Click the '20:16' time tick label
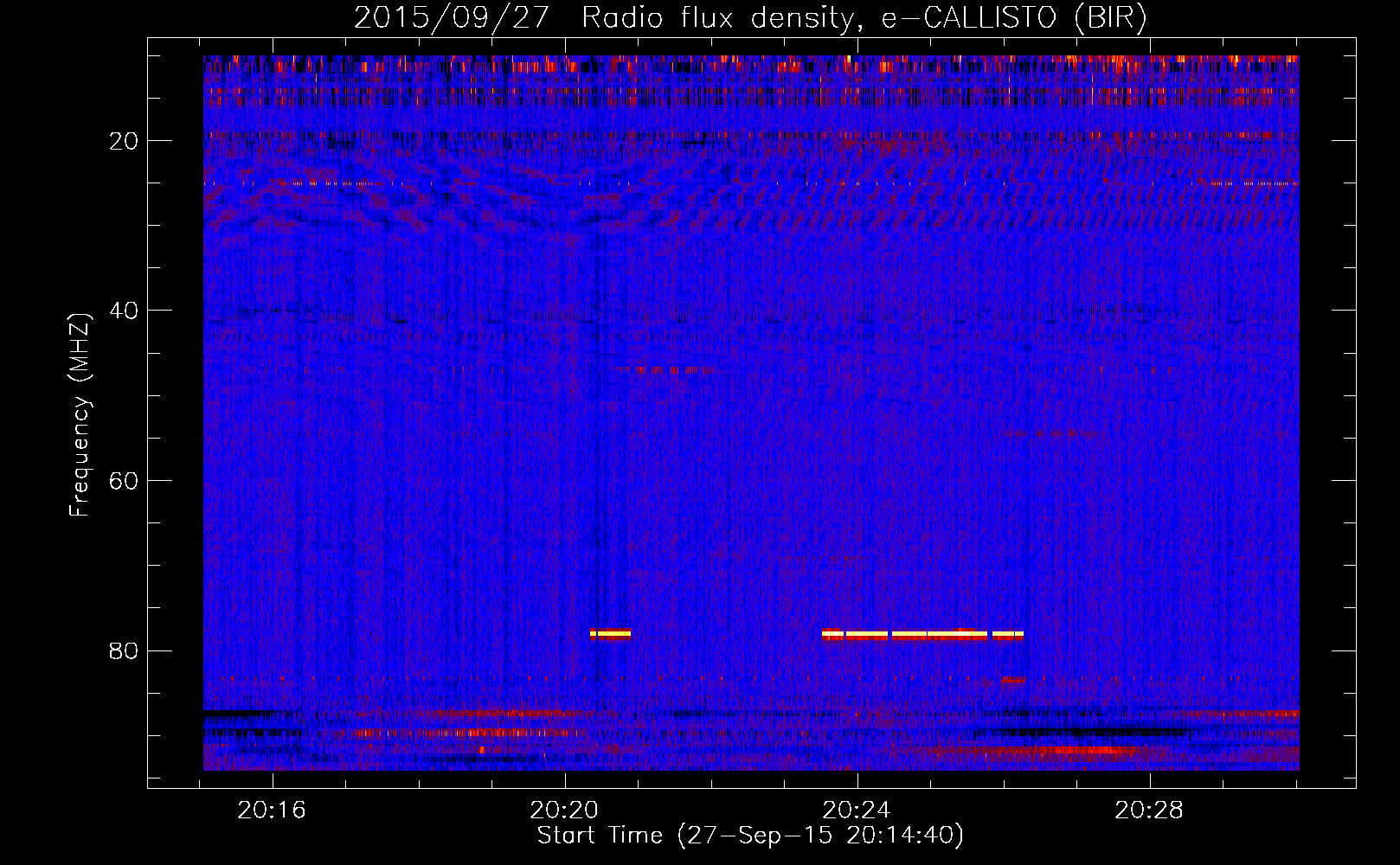 273,811
